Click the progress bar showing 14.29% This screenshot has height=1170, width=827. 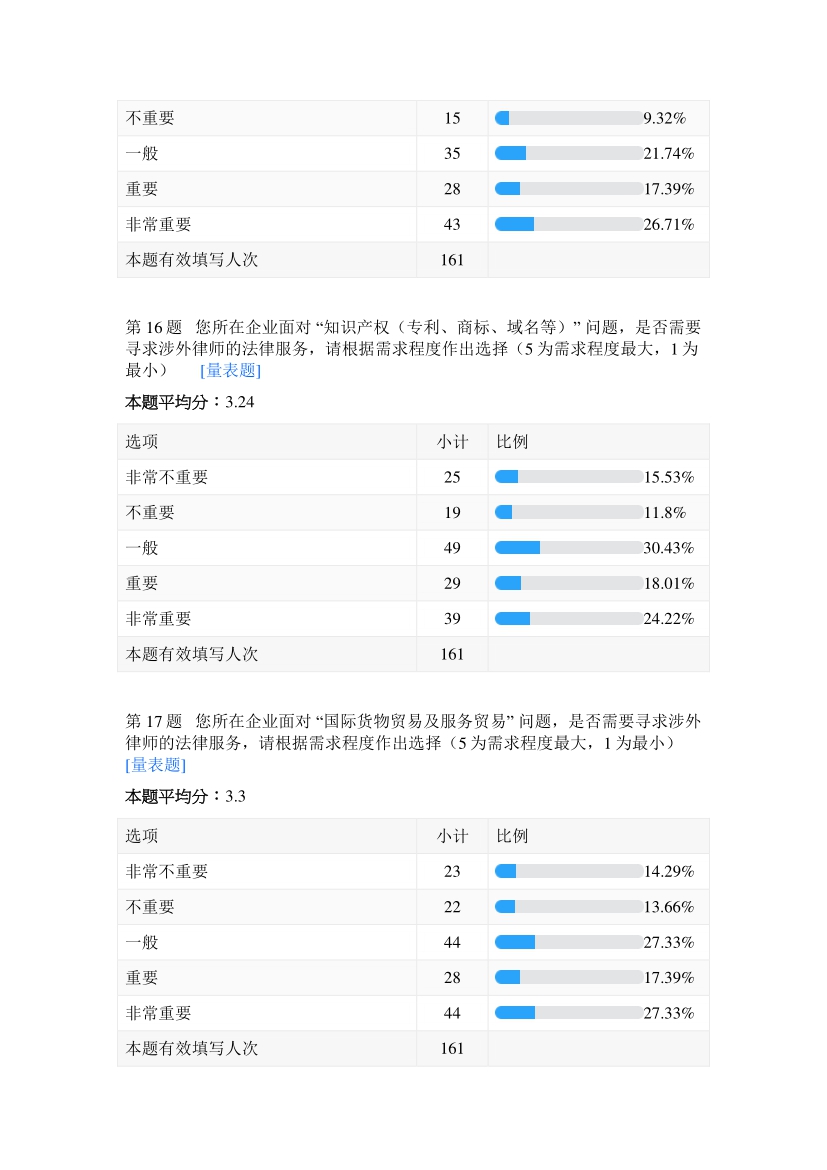tap(568, 872)
